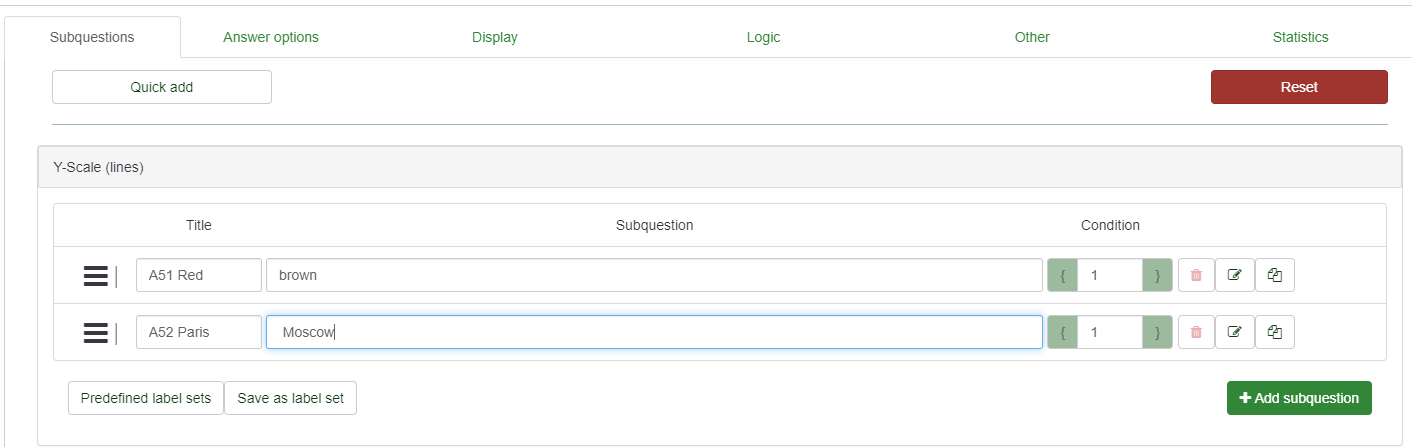Open editor for the brown subquestion

[x=1234, y=275]
